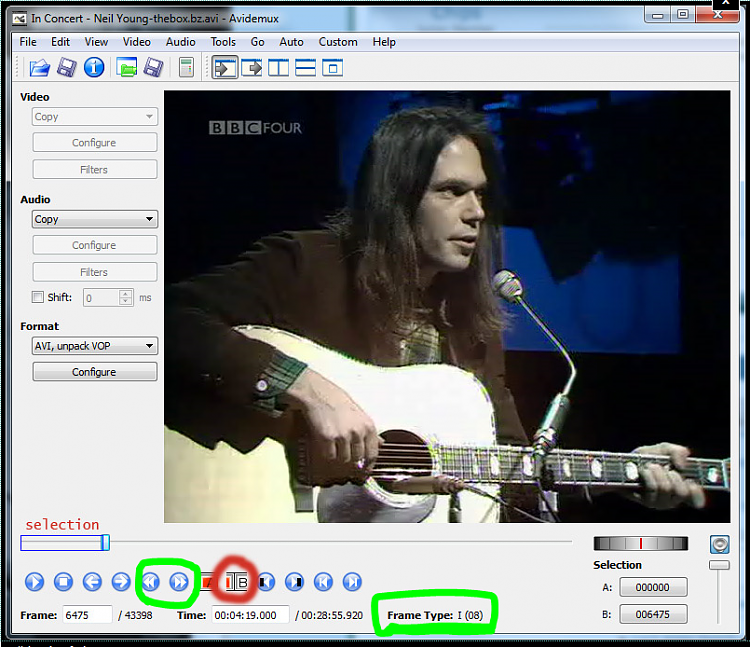Click the Time input field
The image size is (750, 647).
[251, 615]
